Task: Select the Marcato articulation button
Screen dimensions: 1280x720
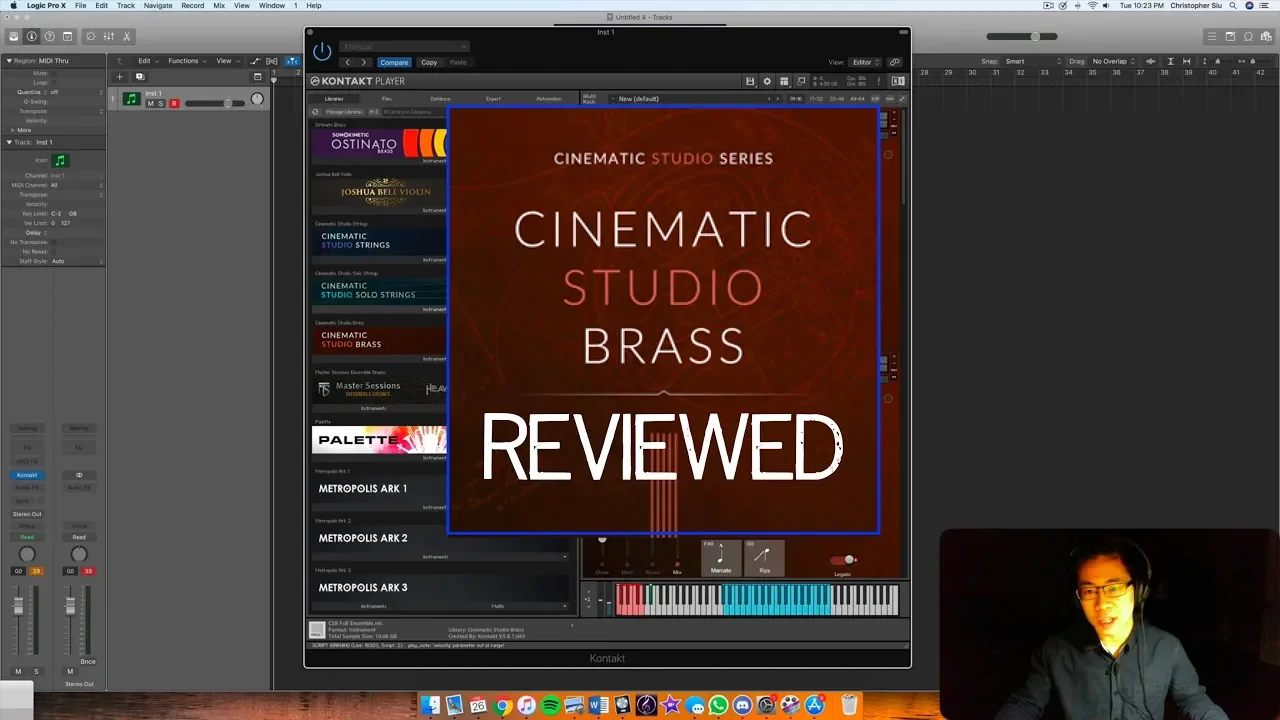Action: 721,558
